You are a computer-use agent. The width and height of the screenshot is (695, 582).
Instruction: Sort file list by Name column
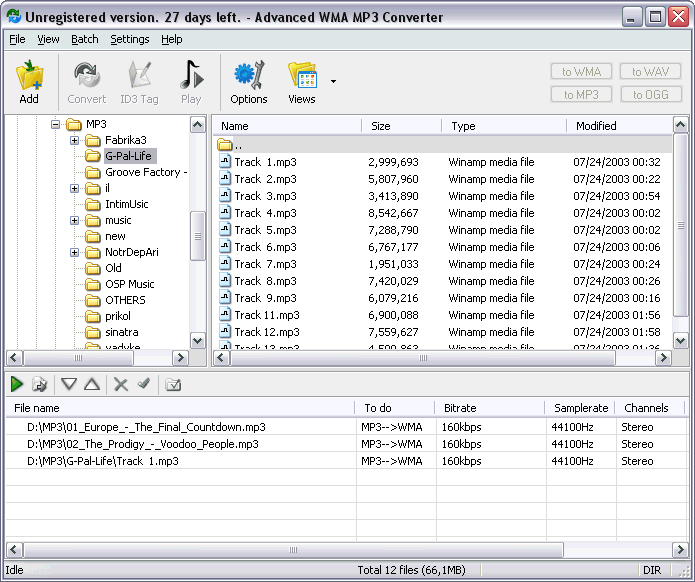[287, 126]
